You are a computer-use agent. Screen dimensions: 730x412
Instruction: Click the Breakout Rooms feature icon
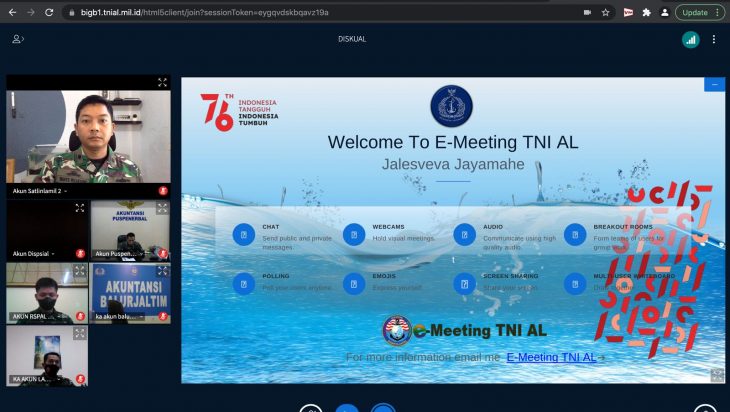pos(575,234)
